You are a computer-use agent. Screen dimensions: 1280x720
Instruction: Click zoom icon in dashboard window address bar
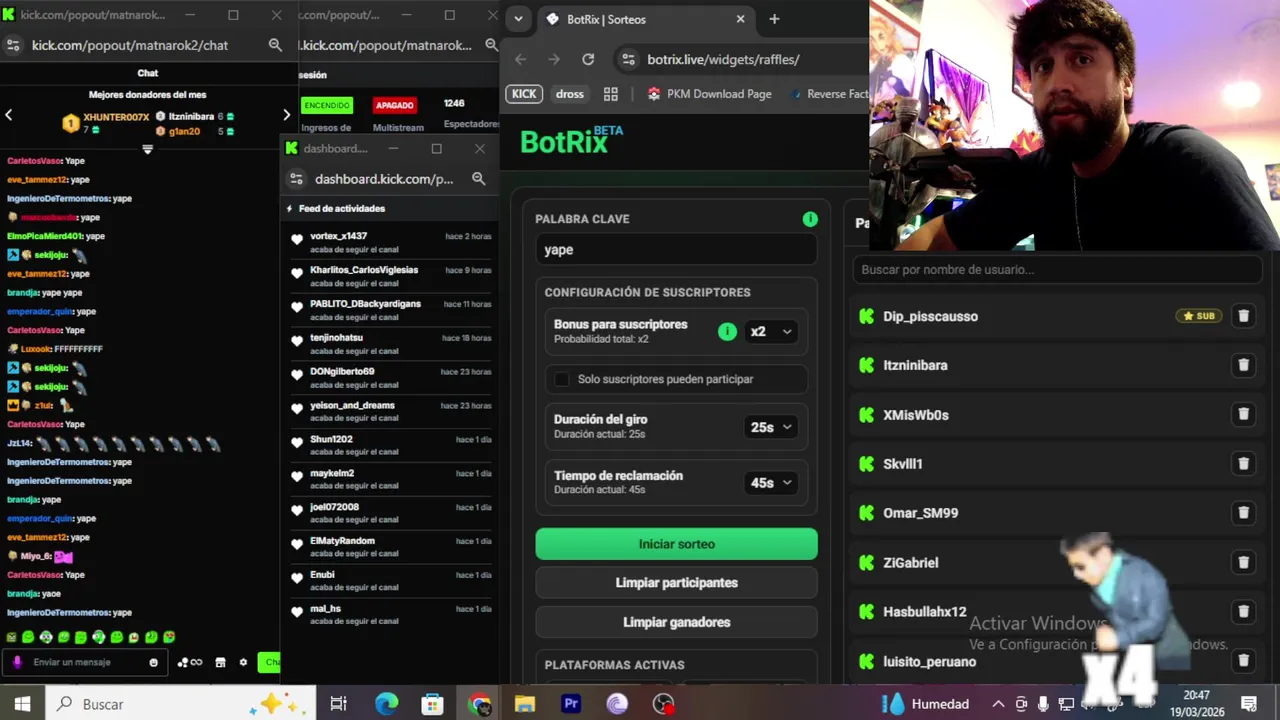(478, 178)
